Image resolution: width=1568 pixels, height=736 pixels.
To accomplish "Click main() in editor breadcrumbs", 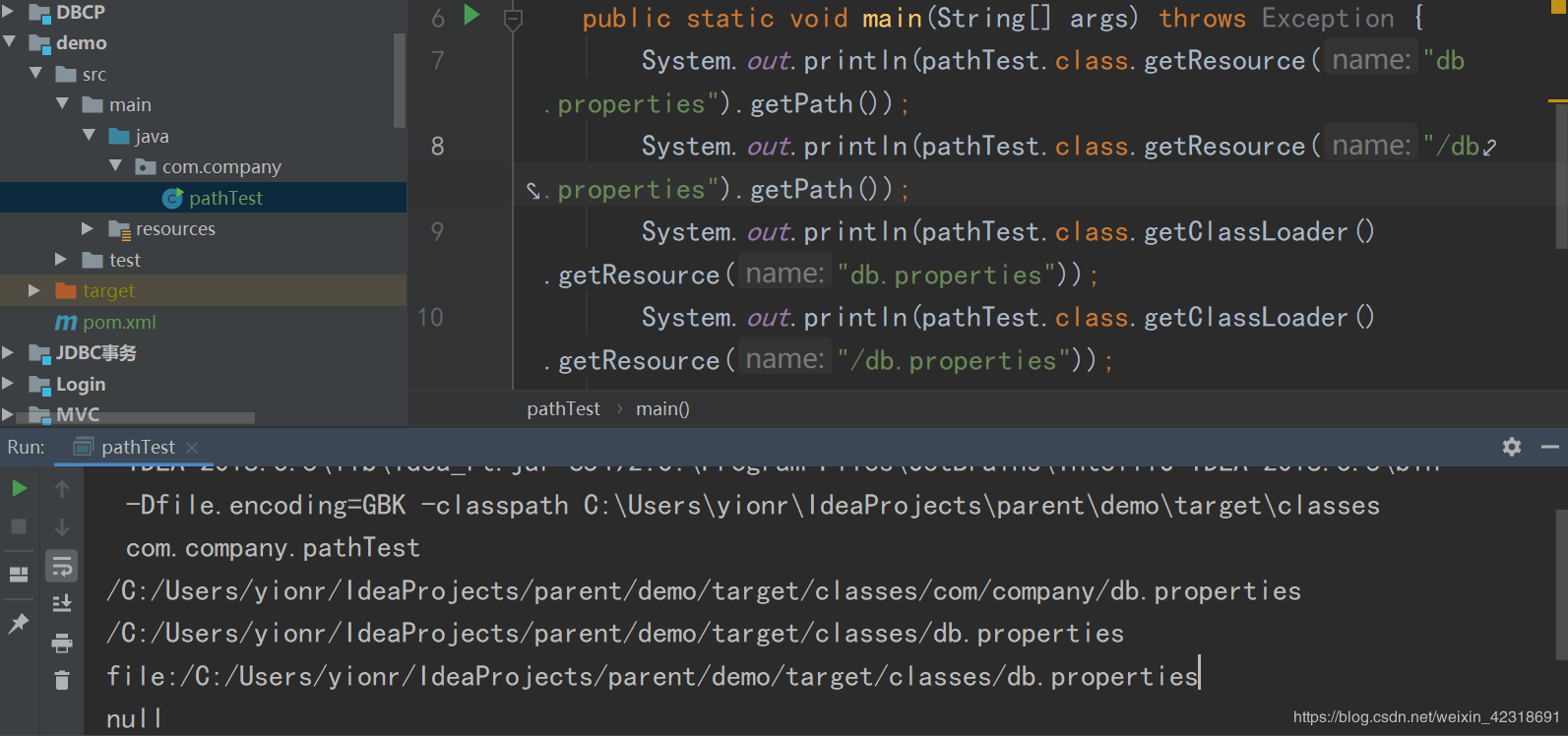I will (662, 409).
